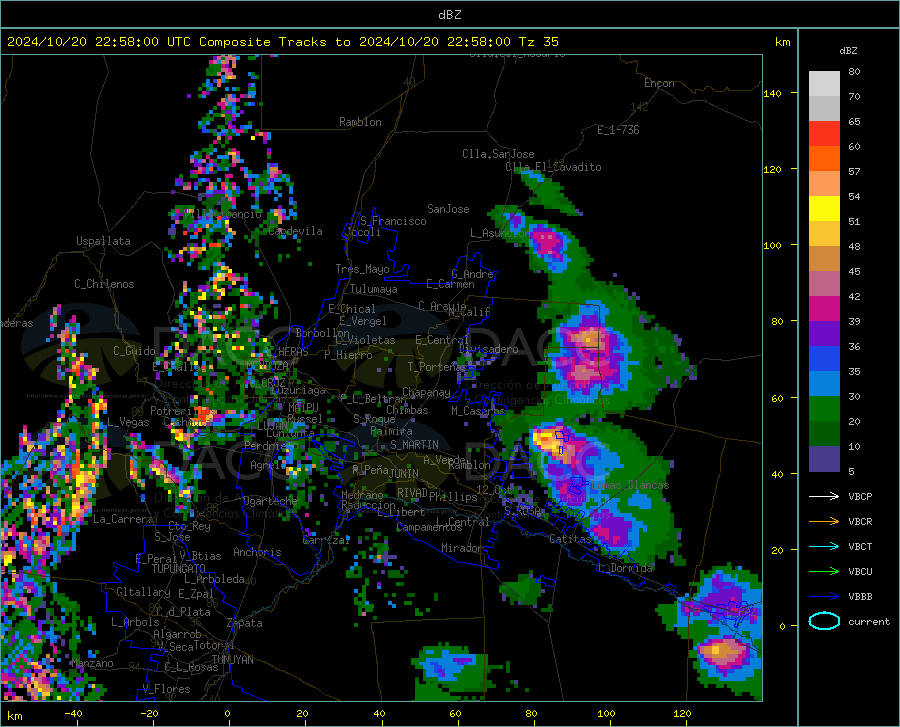Click the Potrerillos place label
This screenshot has width=900, height=727.
tap(183, 411)
